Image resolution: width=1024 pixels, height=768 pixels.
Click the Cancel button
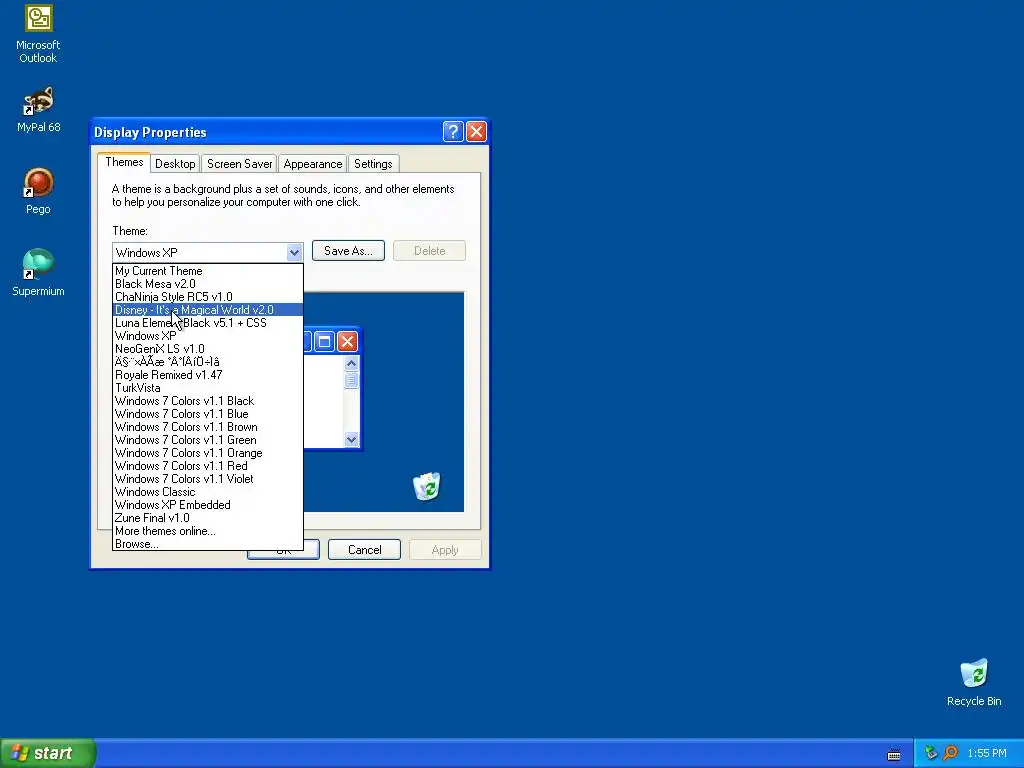364,549
